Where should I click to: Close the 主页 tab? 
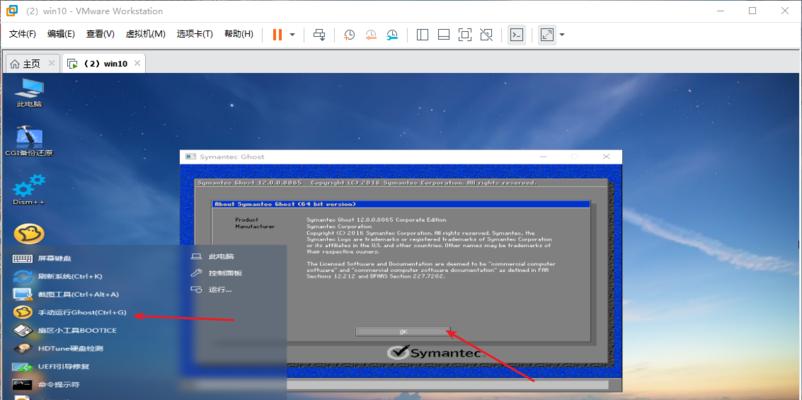point(51,63)
